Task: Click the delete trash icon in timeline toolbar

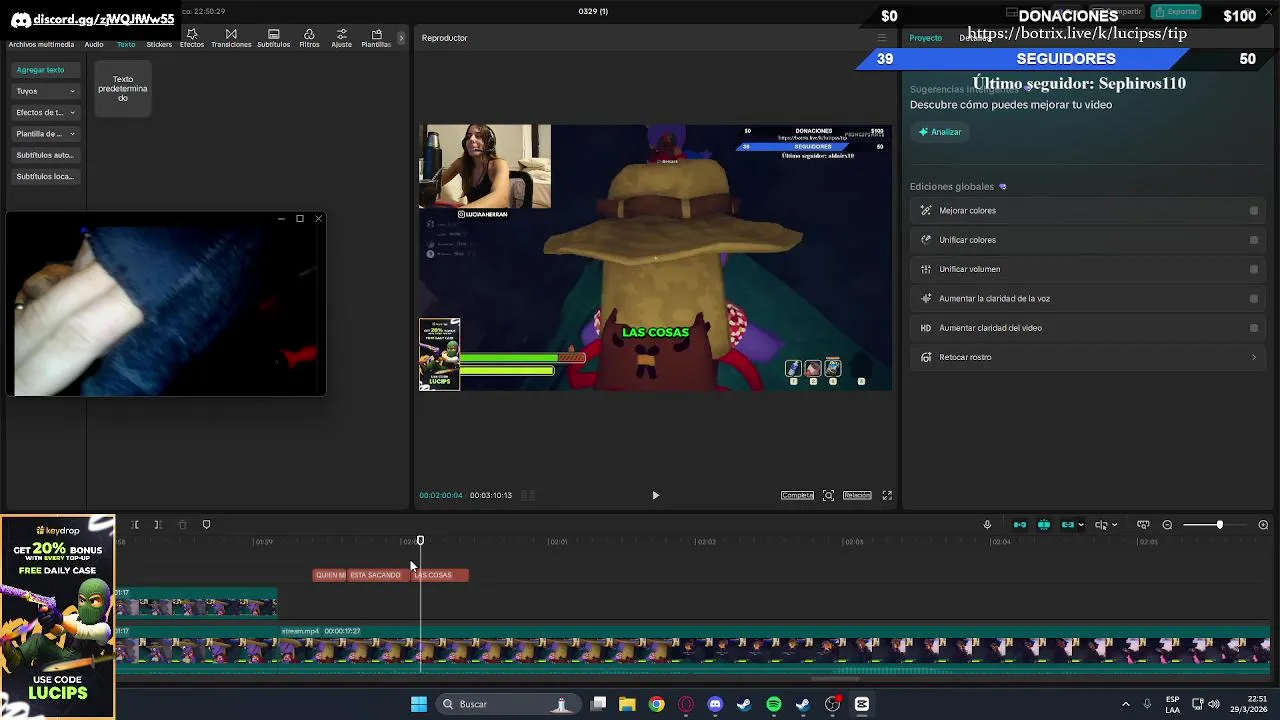Action: click(x=182, y=525)
